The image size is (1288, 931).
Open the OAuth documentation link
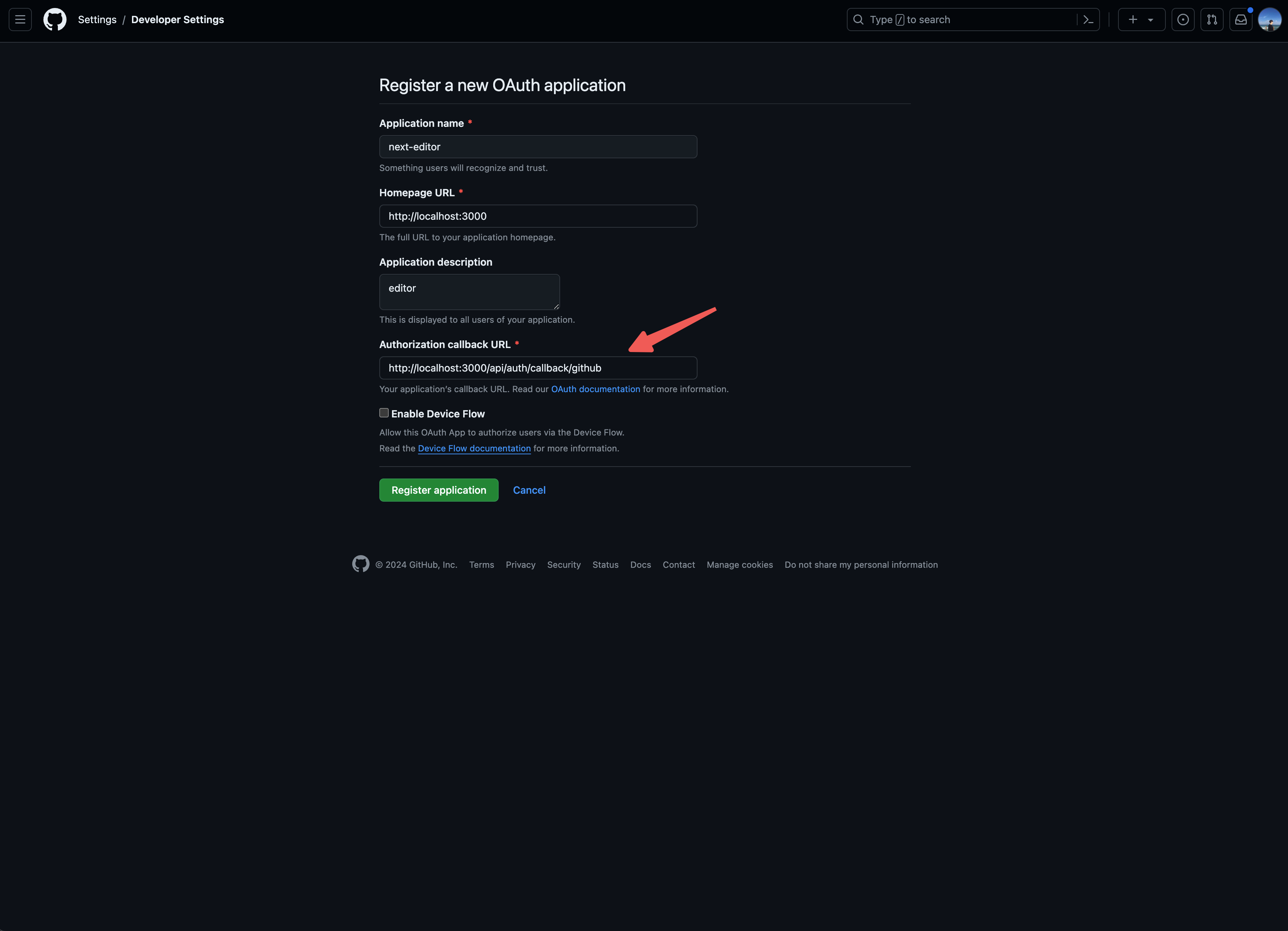click(595, 389)
